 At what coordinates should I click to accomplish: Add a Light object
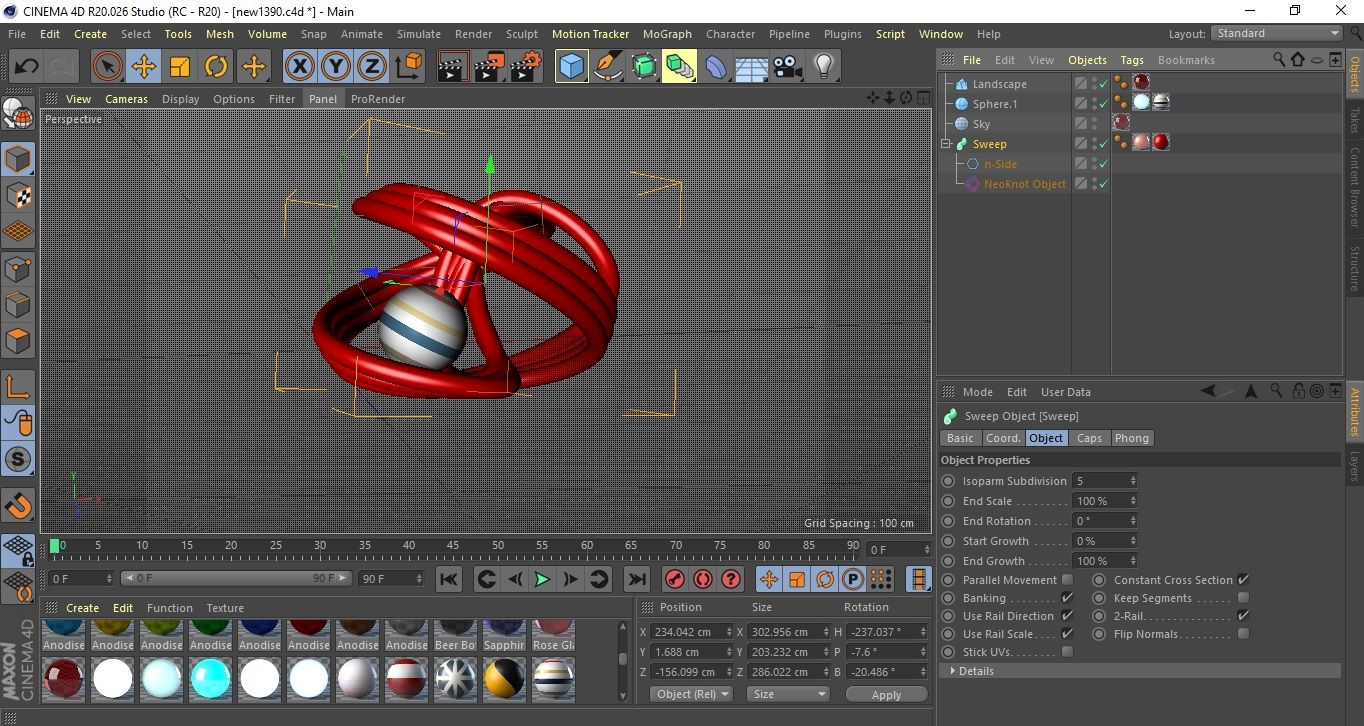[823, 67]
